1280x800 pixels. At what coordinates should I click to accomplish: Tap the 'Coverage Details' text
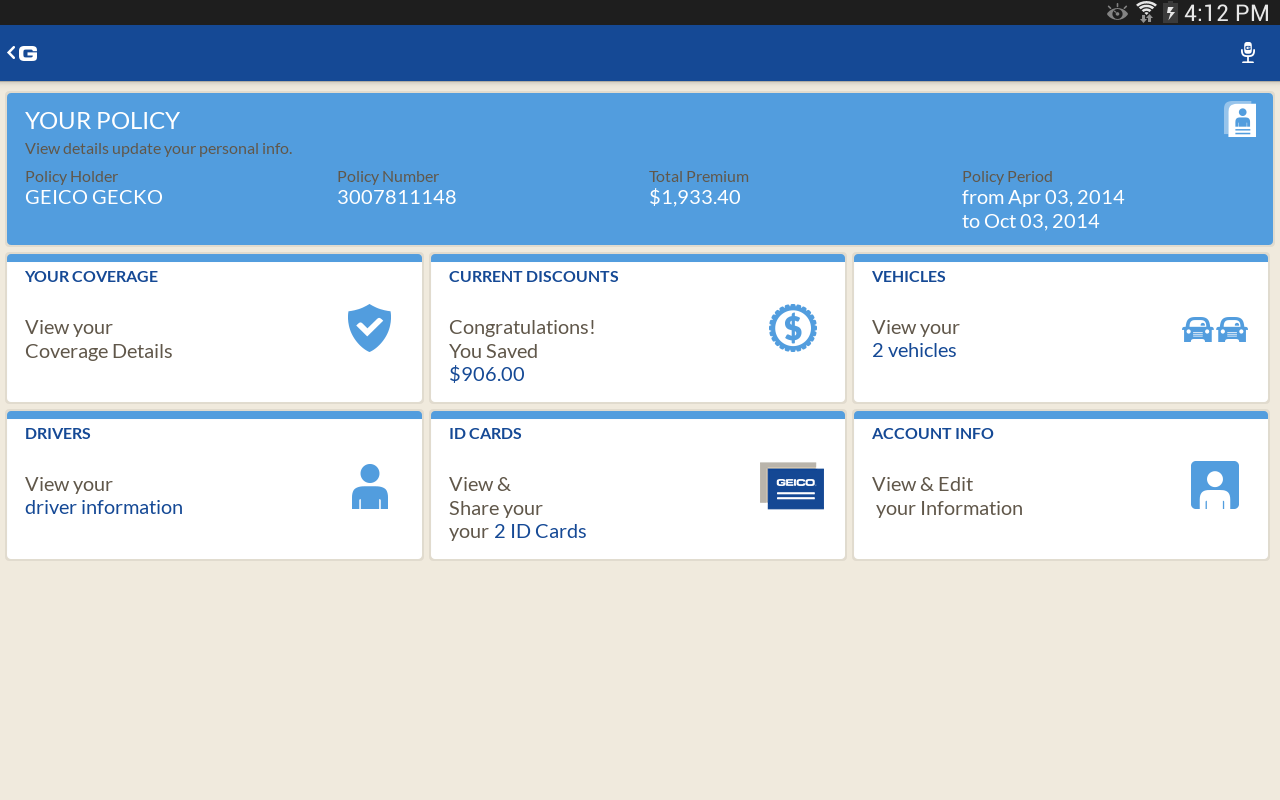99,351
